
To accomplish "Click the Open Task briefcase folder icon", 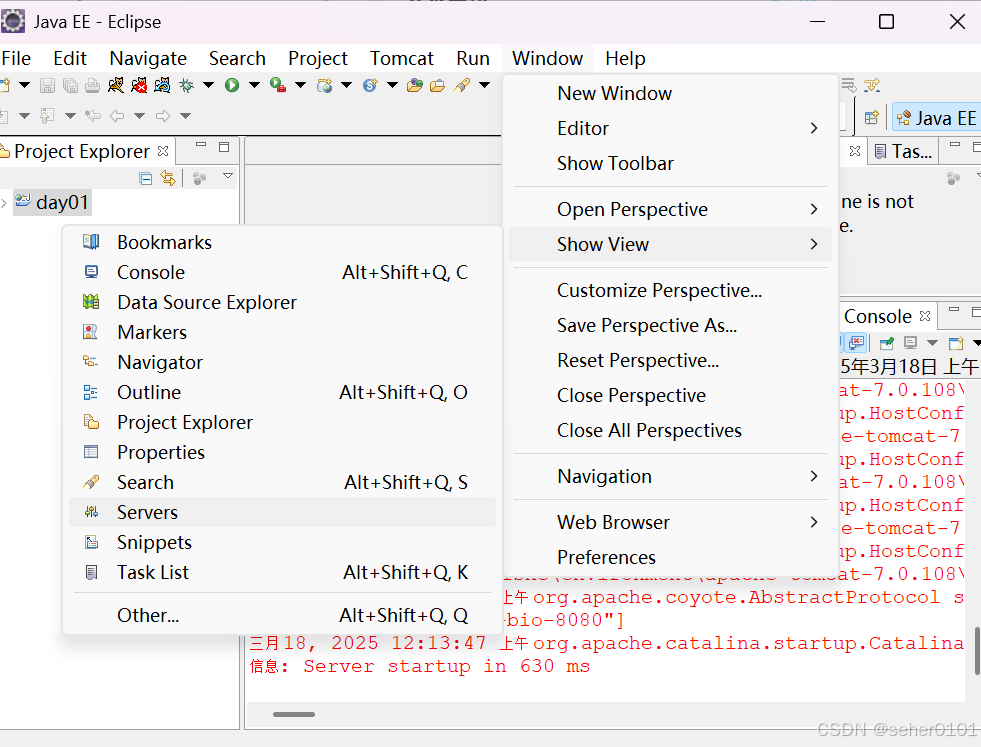I will point(437,84).
